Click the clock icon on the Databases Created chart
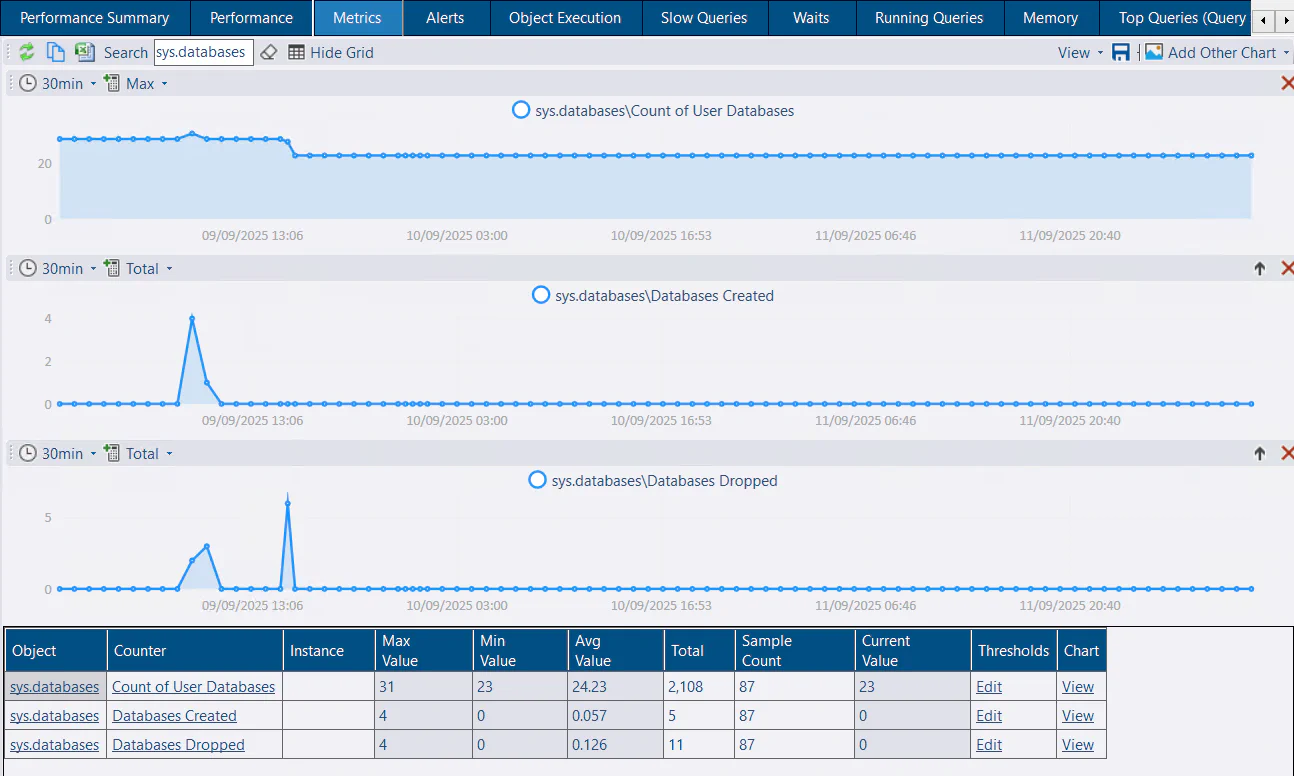 point(27,268)
